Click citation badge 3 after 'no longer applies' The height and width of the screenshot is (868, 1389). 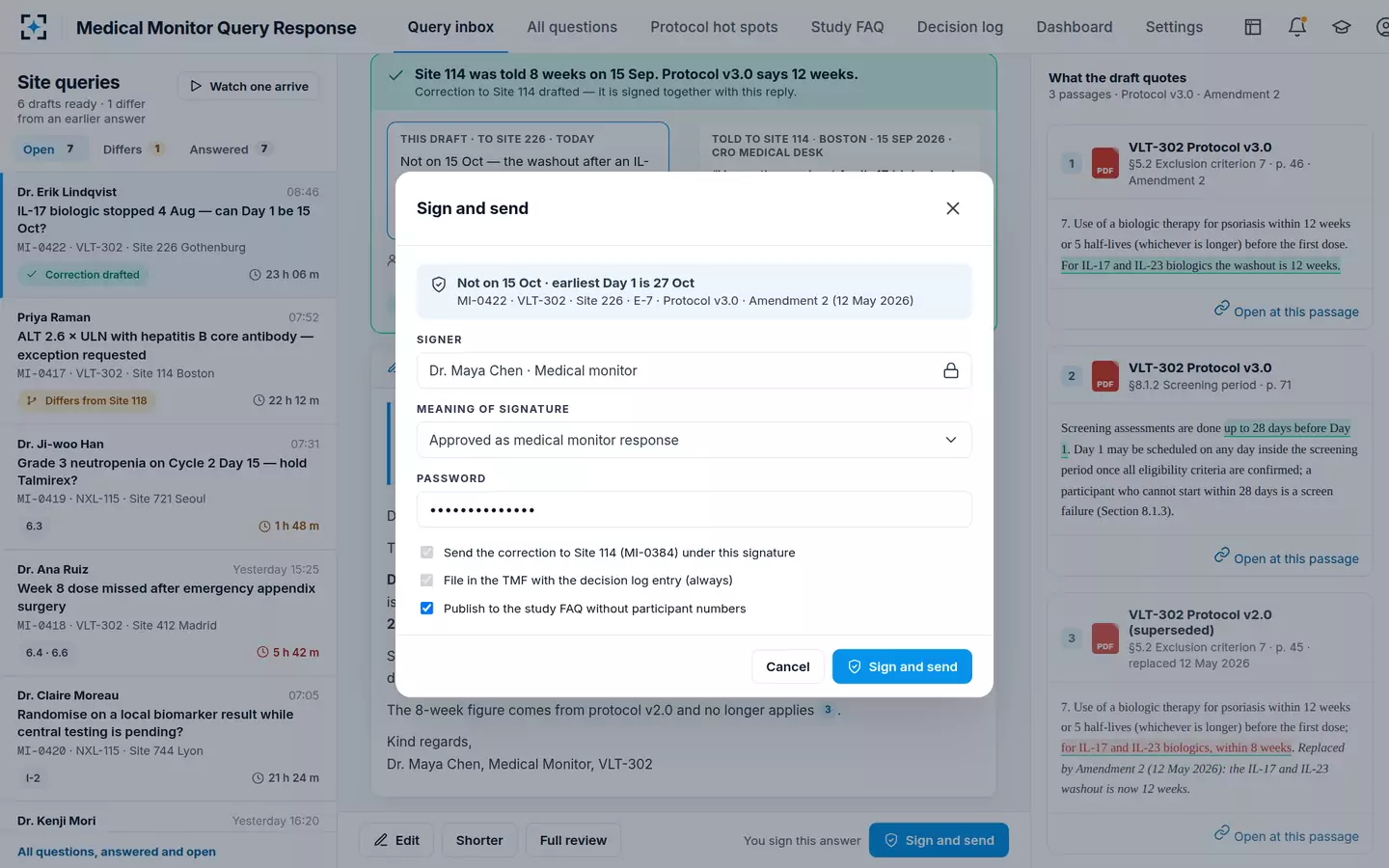pos(828,710)
